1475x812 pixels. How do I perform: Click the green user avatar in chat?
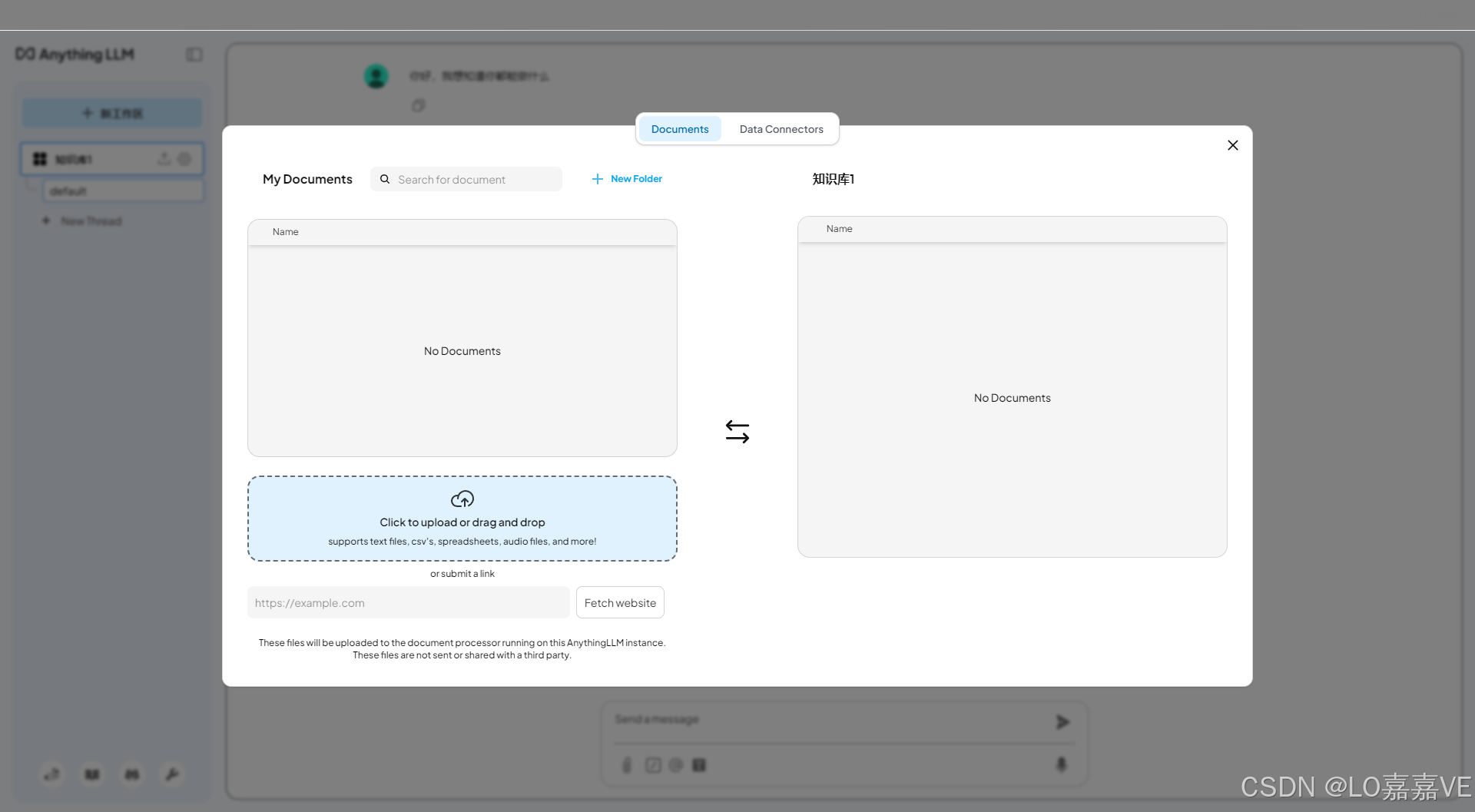click(376, 76)
